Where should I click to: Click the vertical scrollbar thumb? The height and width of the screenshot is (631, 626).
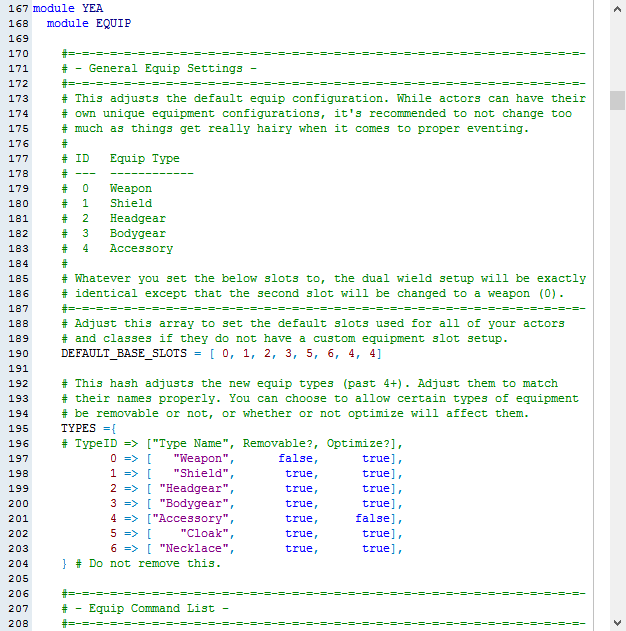pos(617,100)
